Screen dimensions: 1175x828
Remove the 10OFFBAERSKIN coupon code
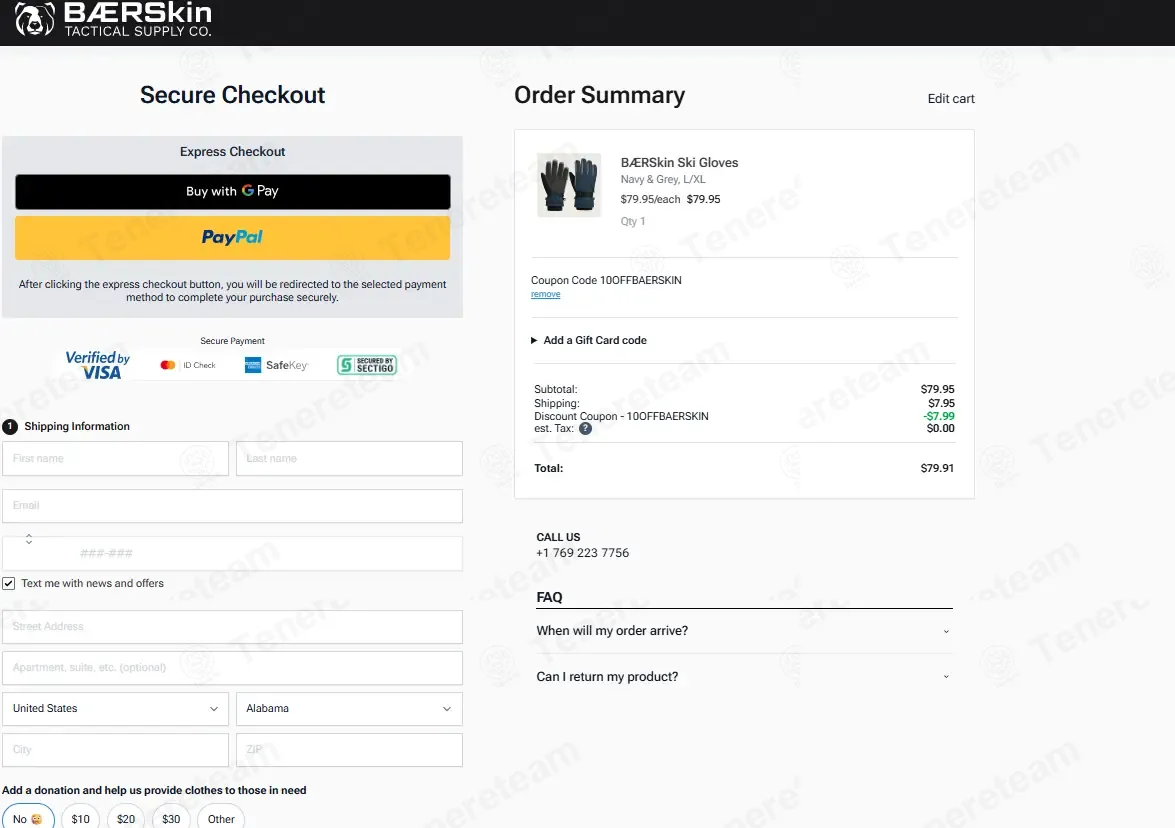coord(546,294)
